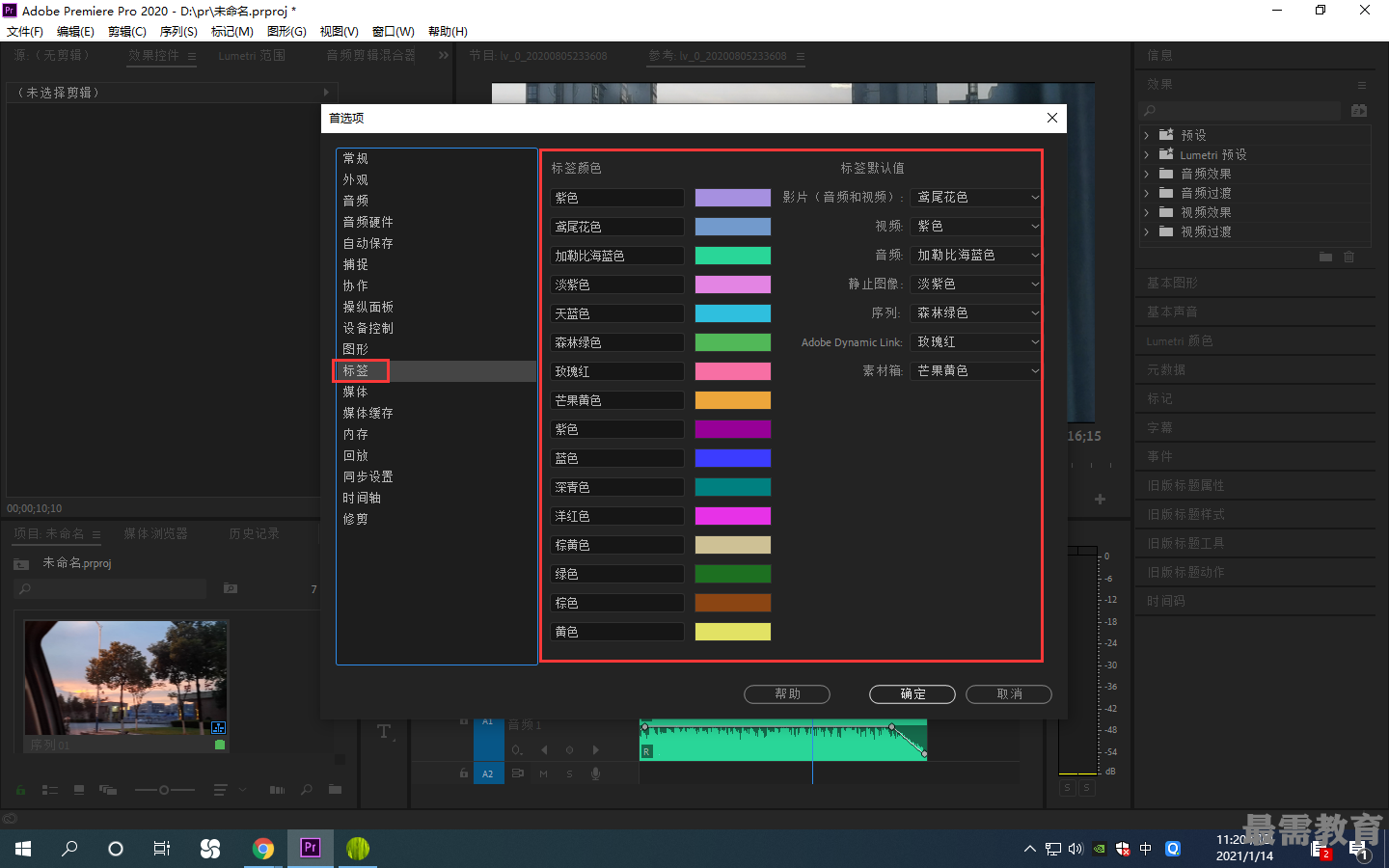Viewport: 1389px width, 868px height.
Task: Click A2 track output channel icon
Action: (518, 773)
